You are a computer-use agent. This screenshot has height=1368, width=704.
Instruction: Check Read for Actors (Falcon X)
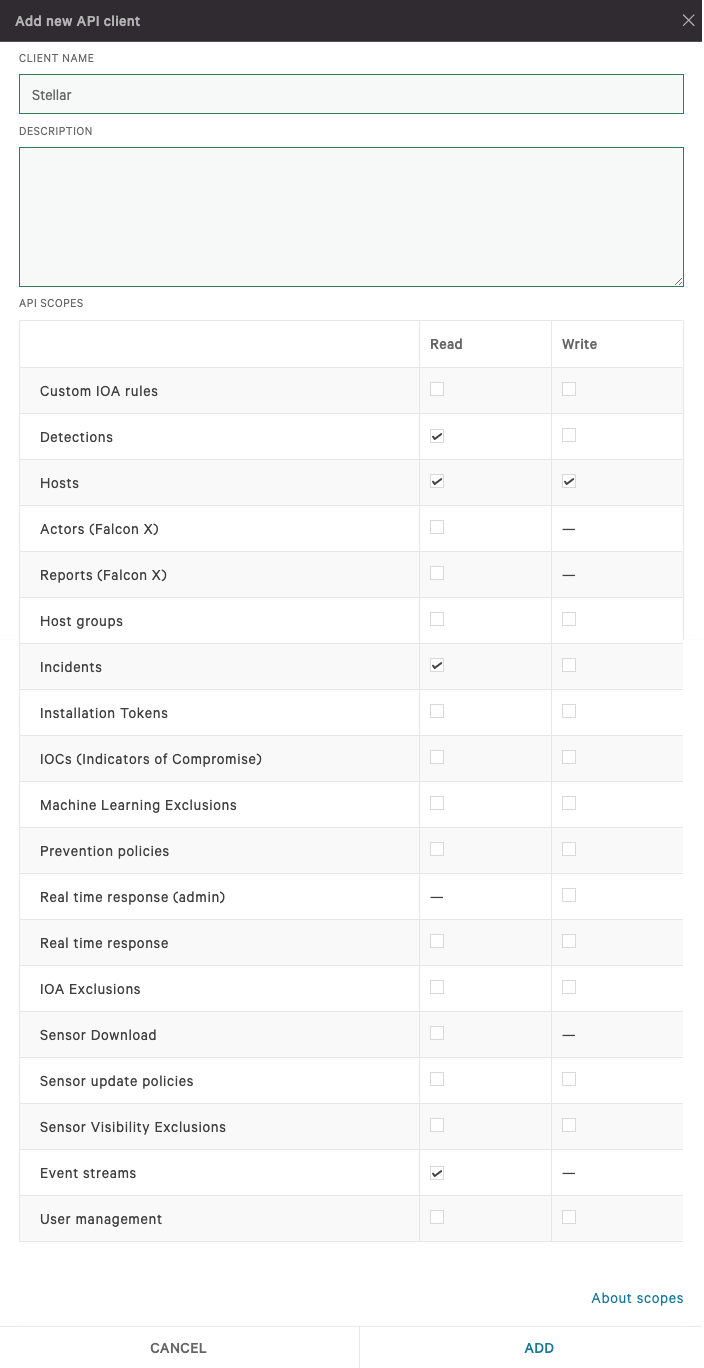click(x=437, y=527)
